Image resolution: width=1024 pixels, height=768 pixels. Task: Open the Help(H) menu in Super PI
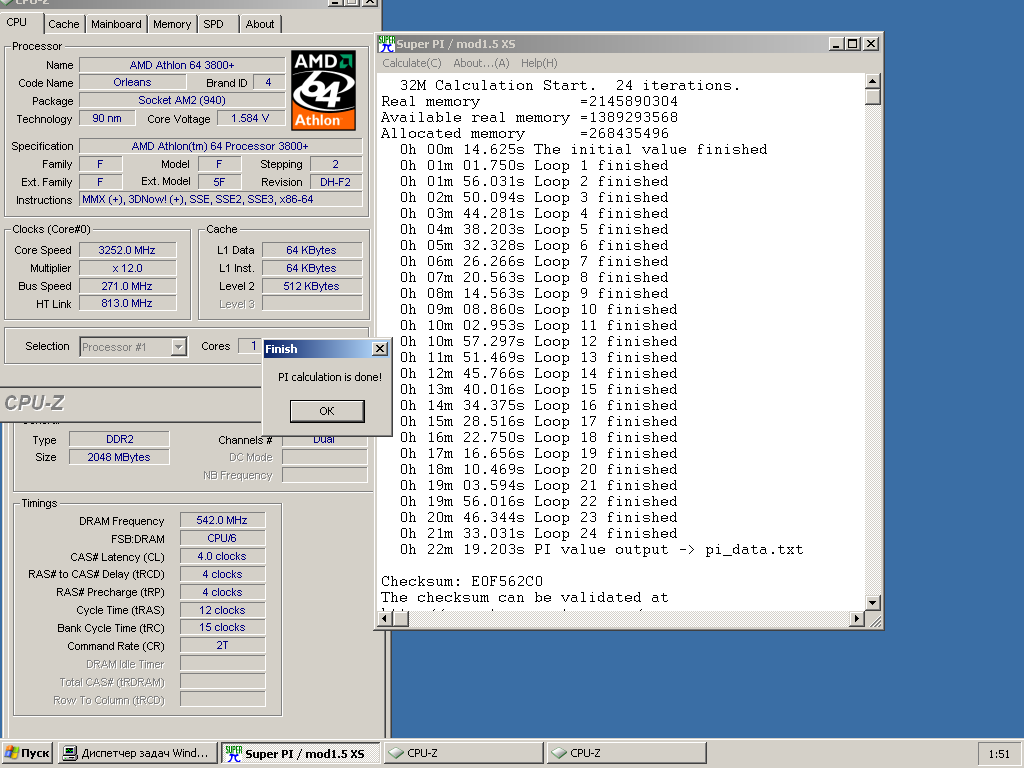539,63
